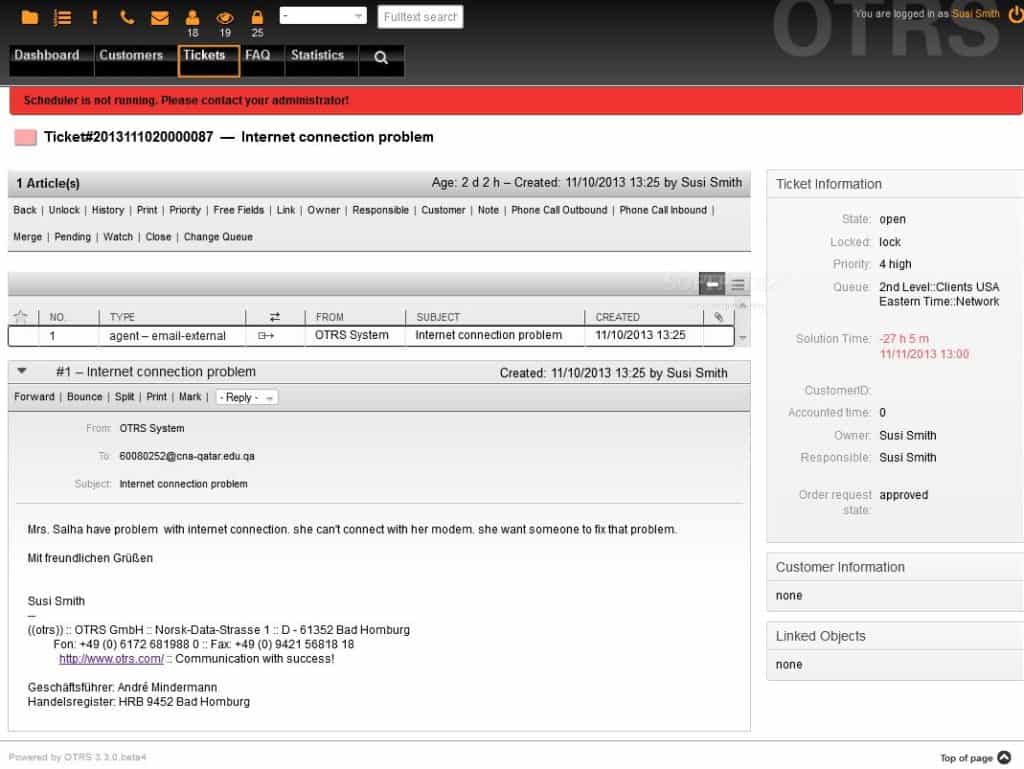Screen dimensions: 1024x769
Task: Select article row agent – email-external
Action: [371, 336]
